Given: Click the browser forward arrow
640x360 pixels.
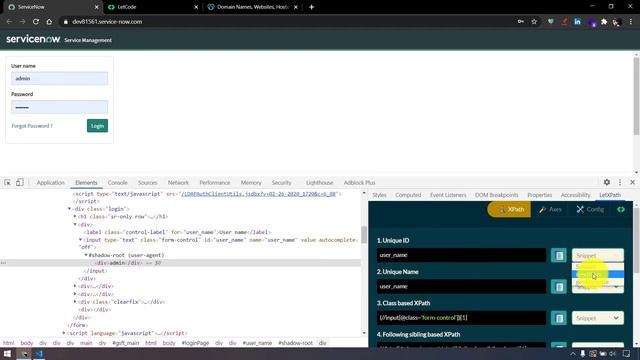Looking at the screenshot, I should coord(22,22).
